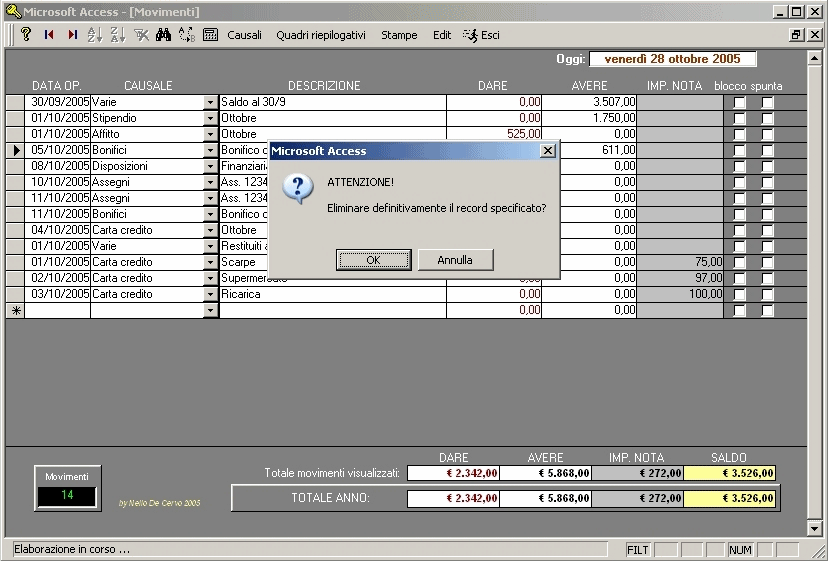The width and height of the screenshot is (828, 561).
Task: Click the scrollbar down arrow
Action: click(814, 528)
